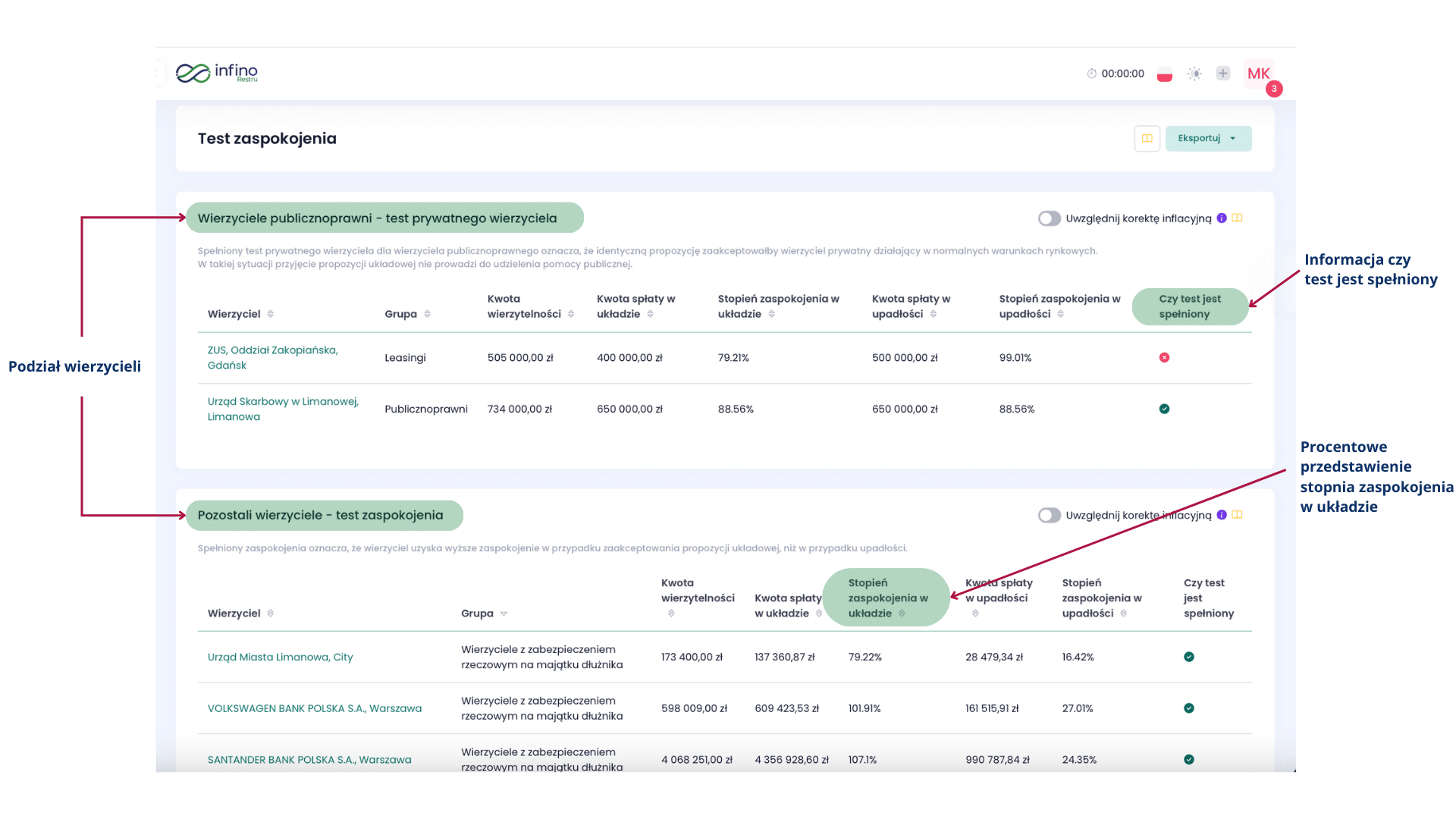This screenshot has height=819, width=1456.
Task: Toggle light mode sun icon
Action: [x=1194, y=74]
